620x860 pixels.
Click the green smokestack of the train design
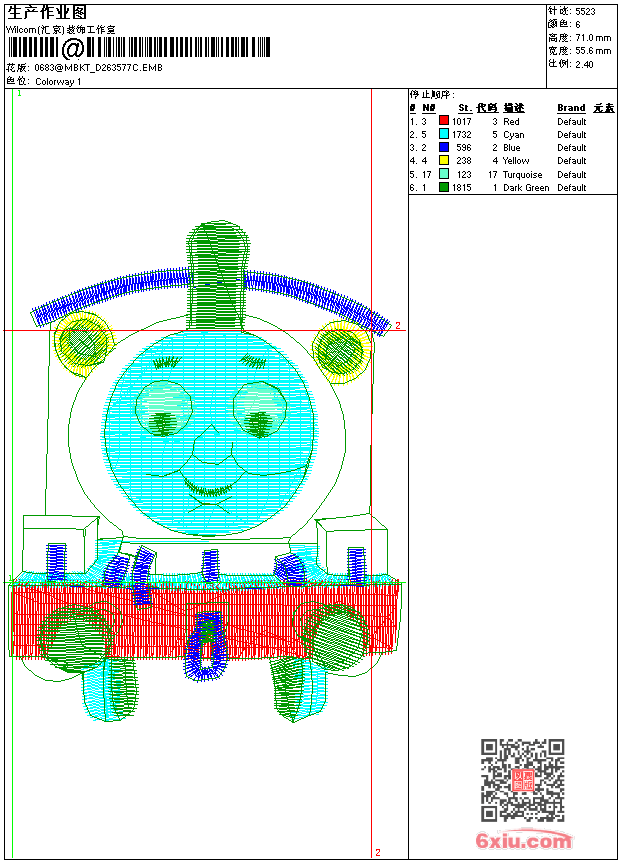coord(217,274)
